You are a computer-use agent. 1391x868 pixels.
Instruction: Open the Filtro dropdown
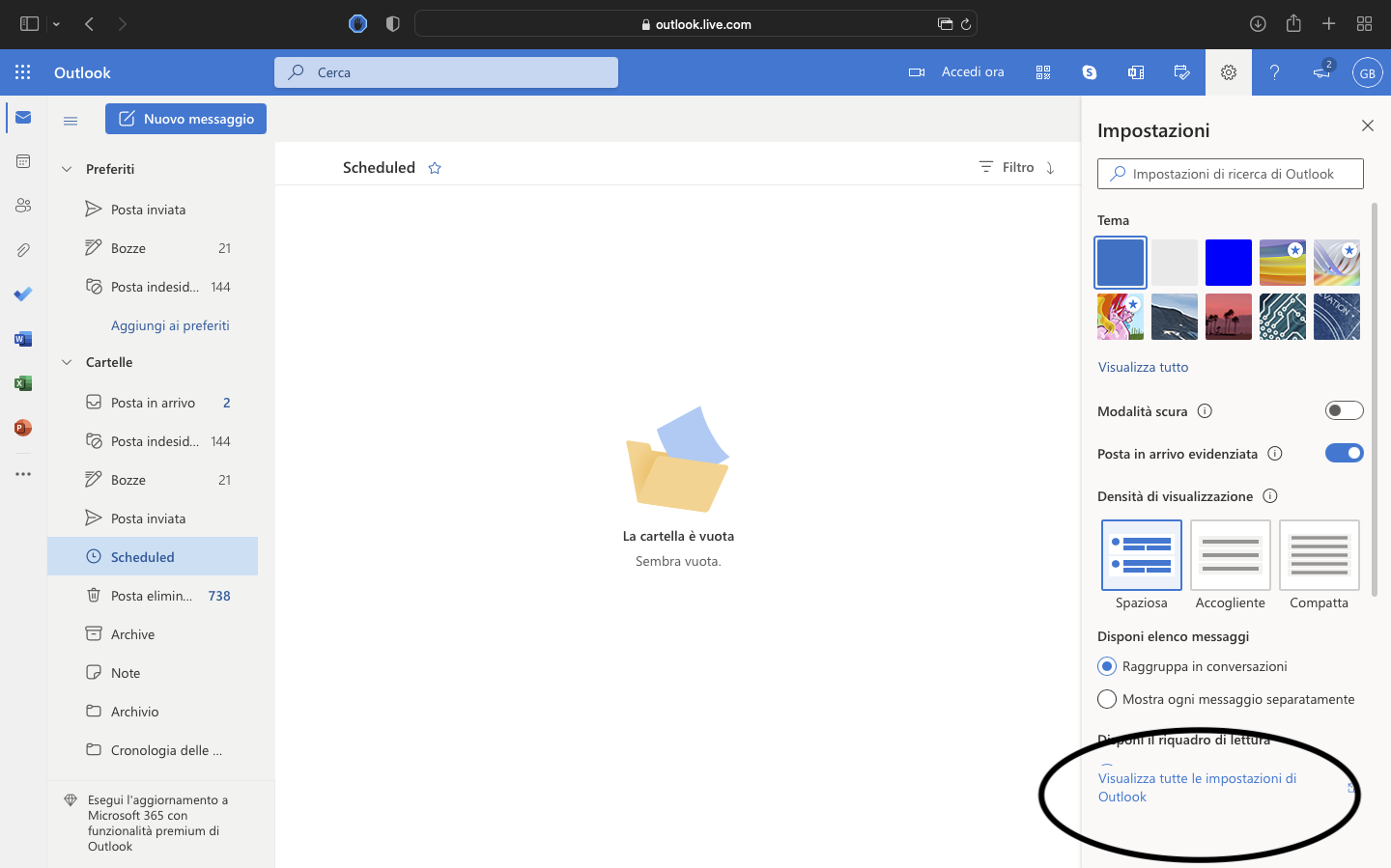[x=1007, y=168]
